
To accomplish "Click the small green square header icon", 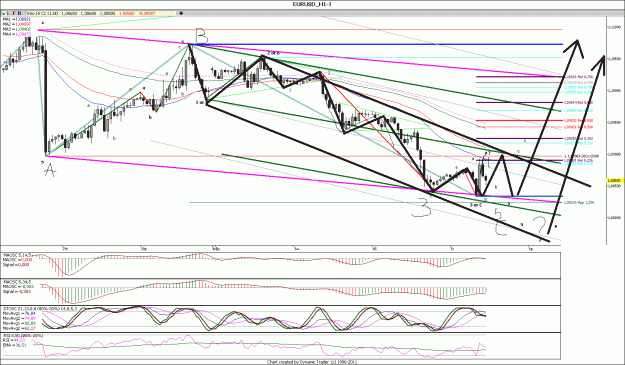I will point(4,14).
